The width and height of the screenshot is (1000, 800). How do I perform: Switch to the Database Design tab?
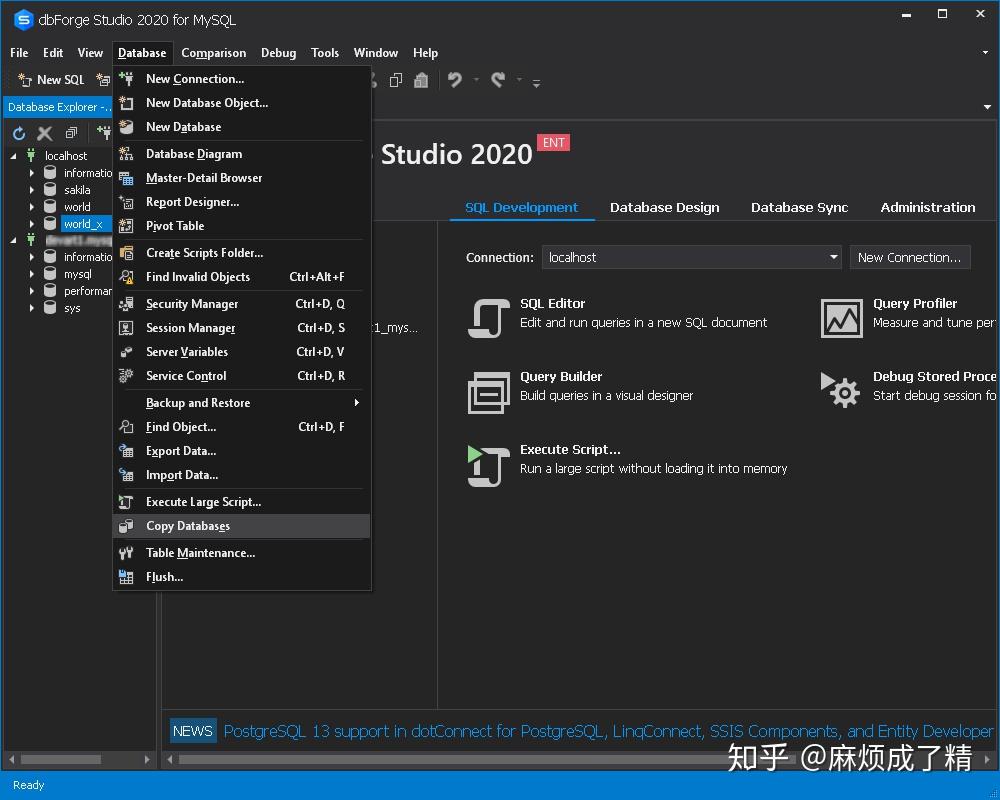(x=664, y=207)
